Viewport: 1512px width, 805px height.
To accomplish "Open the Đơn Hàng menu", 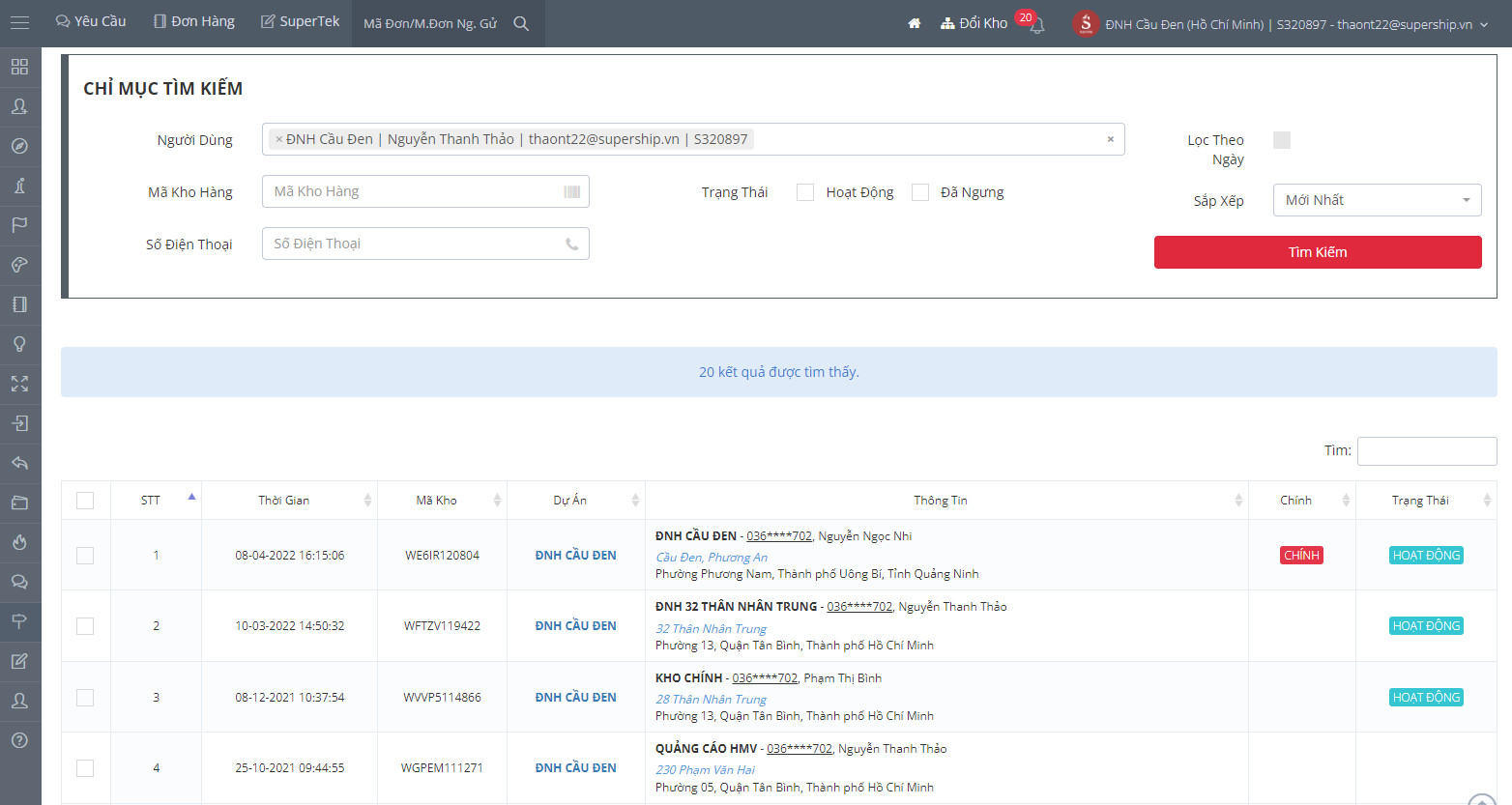I will pyautogui.click(x=194, y=21).
